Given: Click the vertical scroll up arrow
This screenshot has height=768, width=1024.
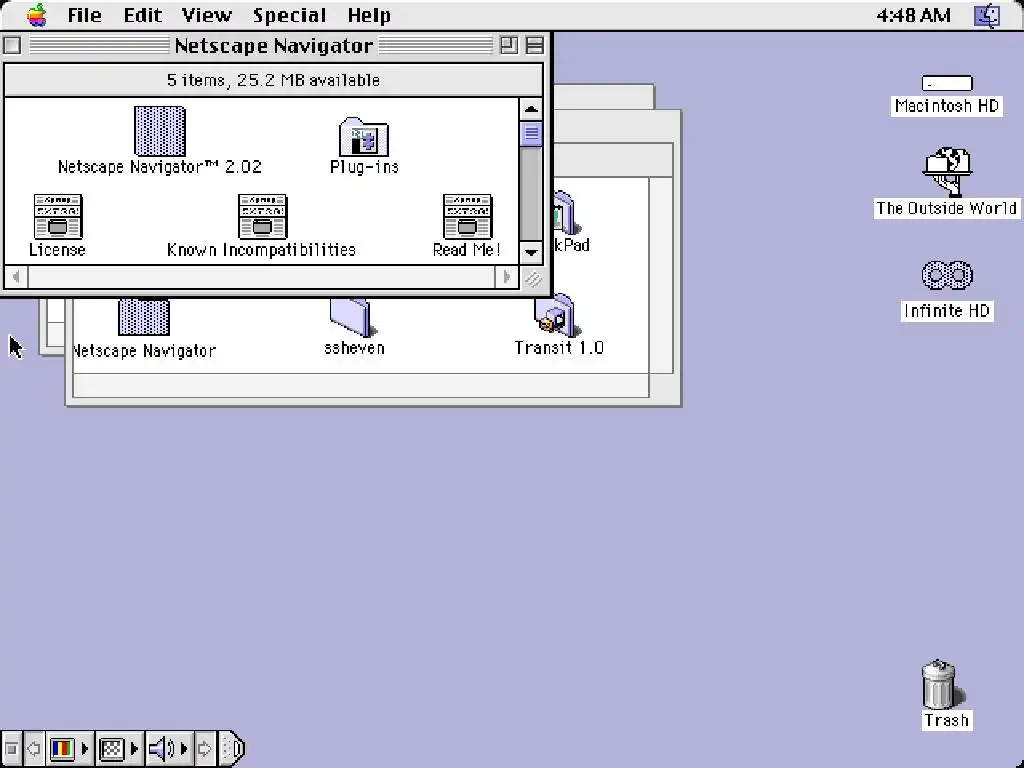Looking at the screenshot, I should pos(531,109).
